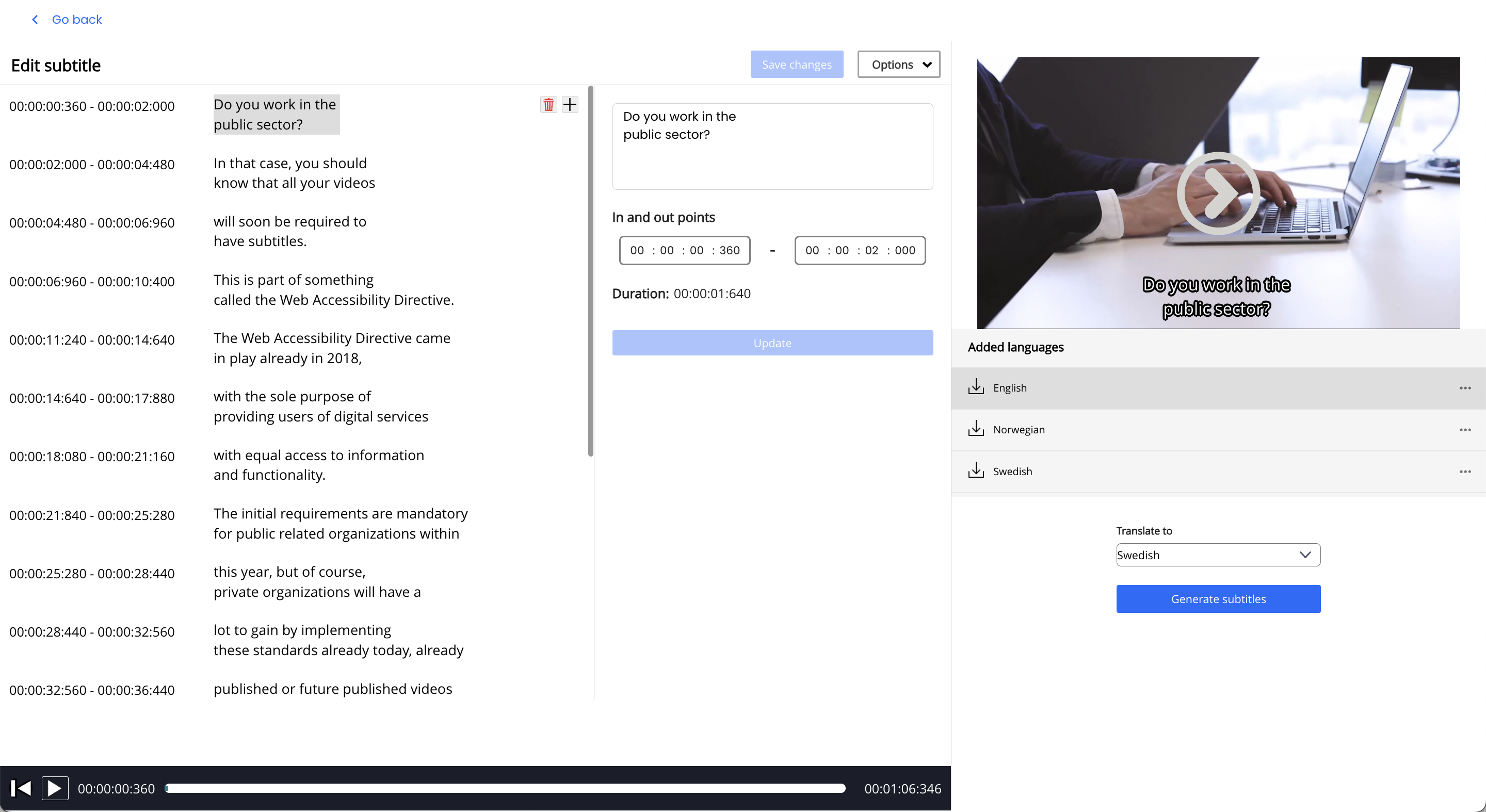1486x812 pixels.
Task: Open more options for Swedish language
Action: coord(1465,472)
